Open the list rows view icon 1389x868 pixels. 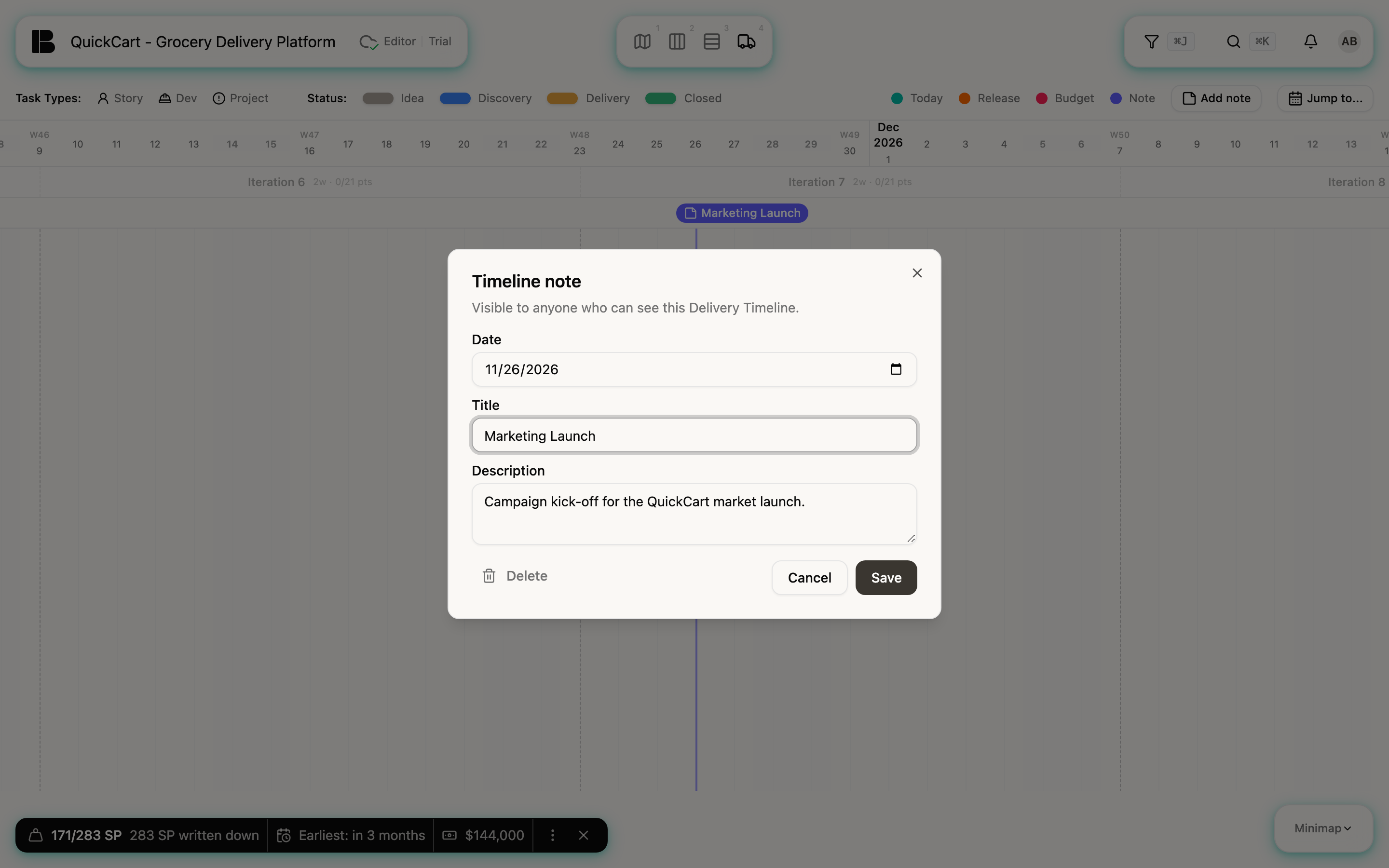711,41
